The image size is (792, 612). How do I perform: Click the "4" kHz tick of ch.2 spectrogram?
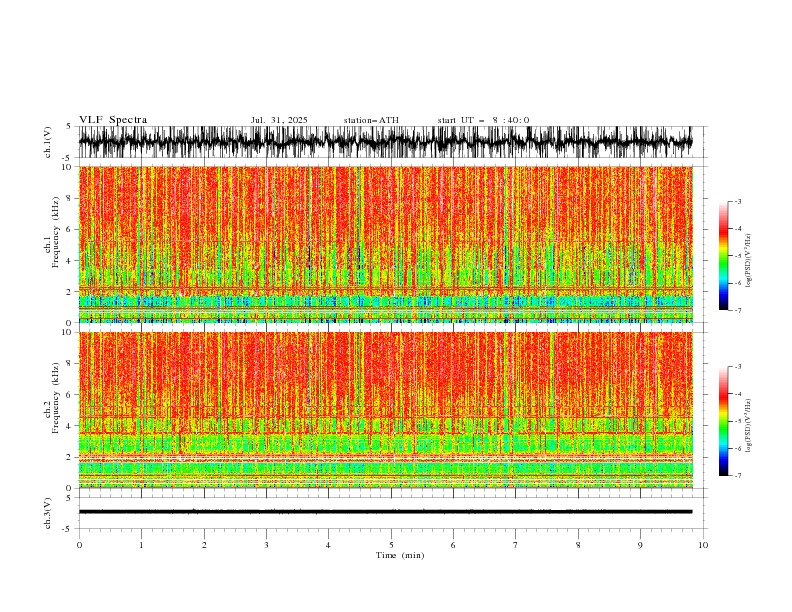point(71,426)
